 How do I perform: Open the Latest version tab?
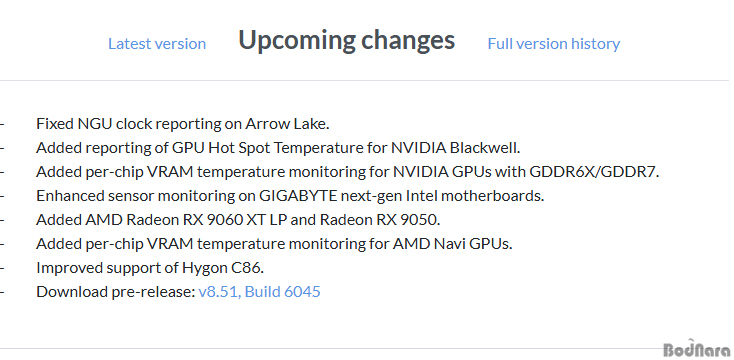(x=157, y=44)
